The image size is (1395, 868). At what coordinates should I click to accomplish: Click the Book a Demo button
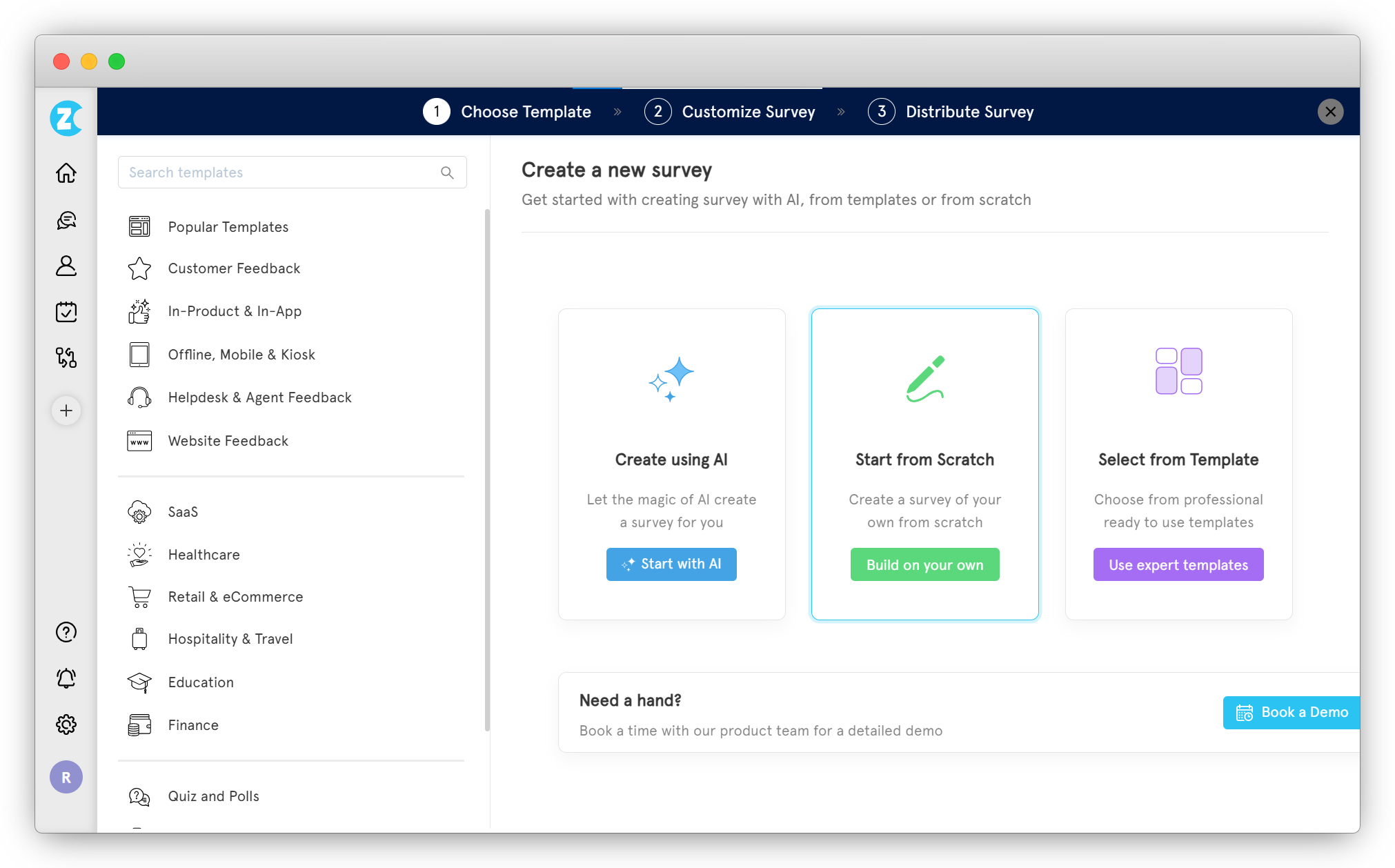point(1292,713)
